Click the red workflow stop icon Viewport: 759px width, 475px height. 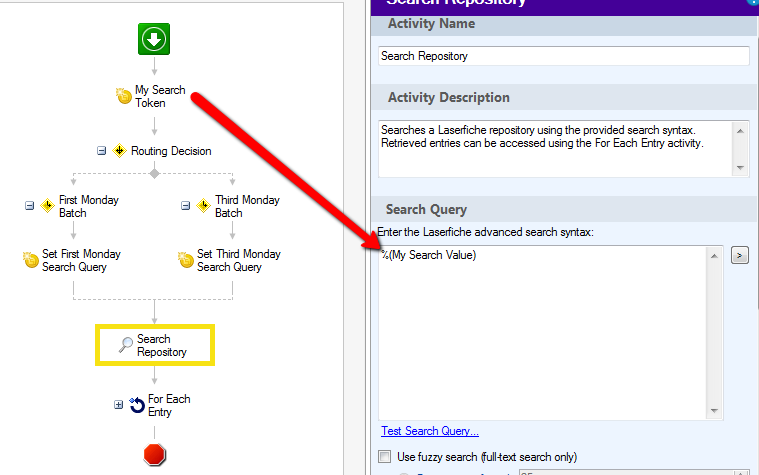pos(154,455)
